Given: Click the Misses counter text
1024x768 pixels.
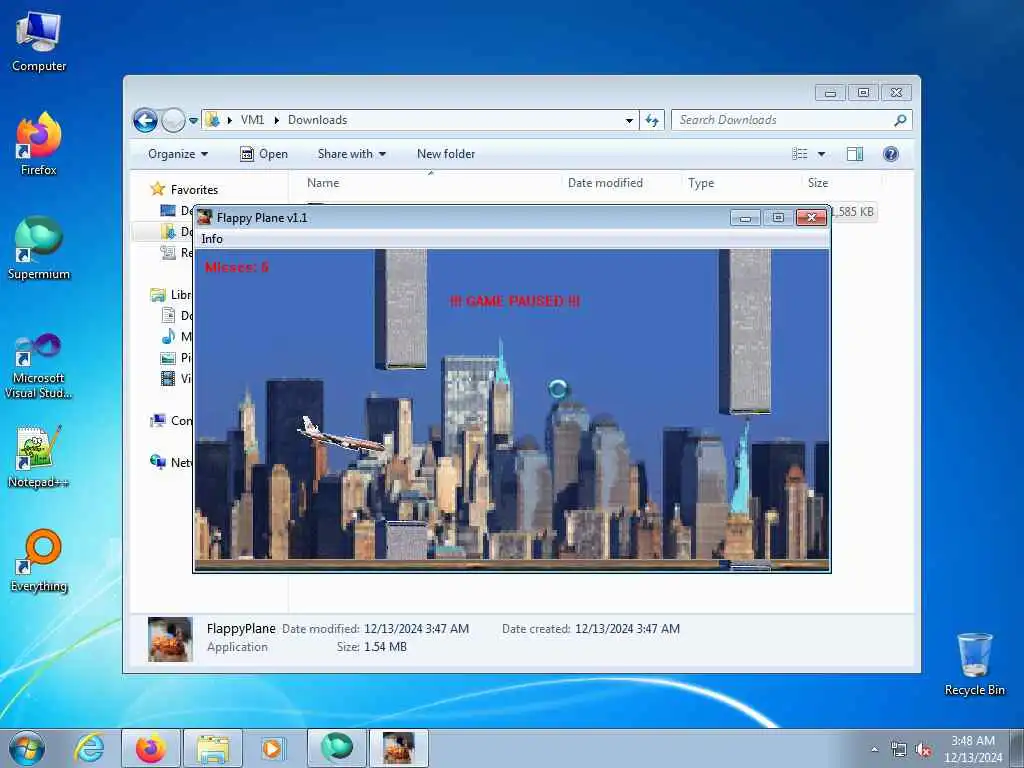Looking at the screenshot, I should 236,266.
